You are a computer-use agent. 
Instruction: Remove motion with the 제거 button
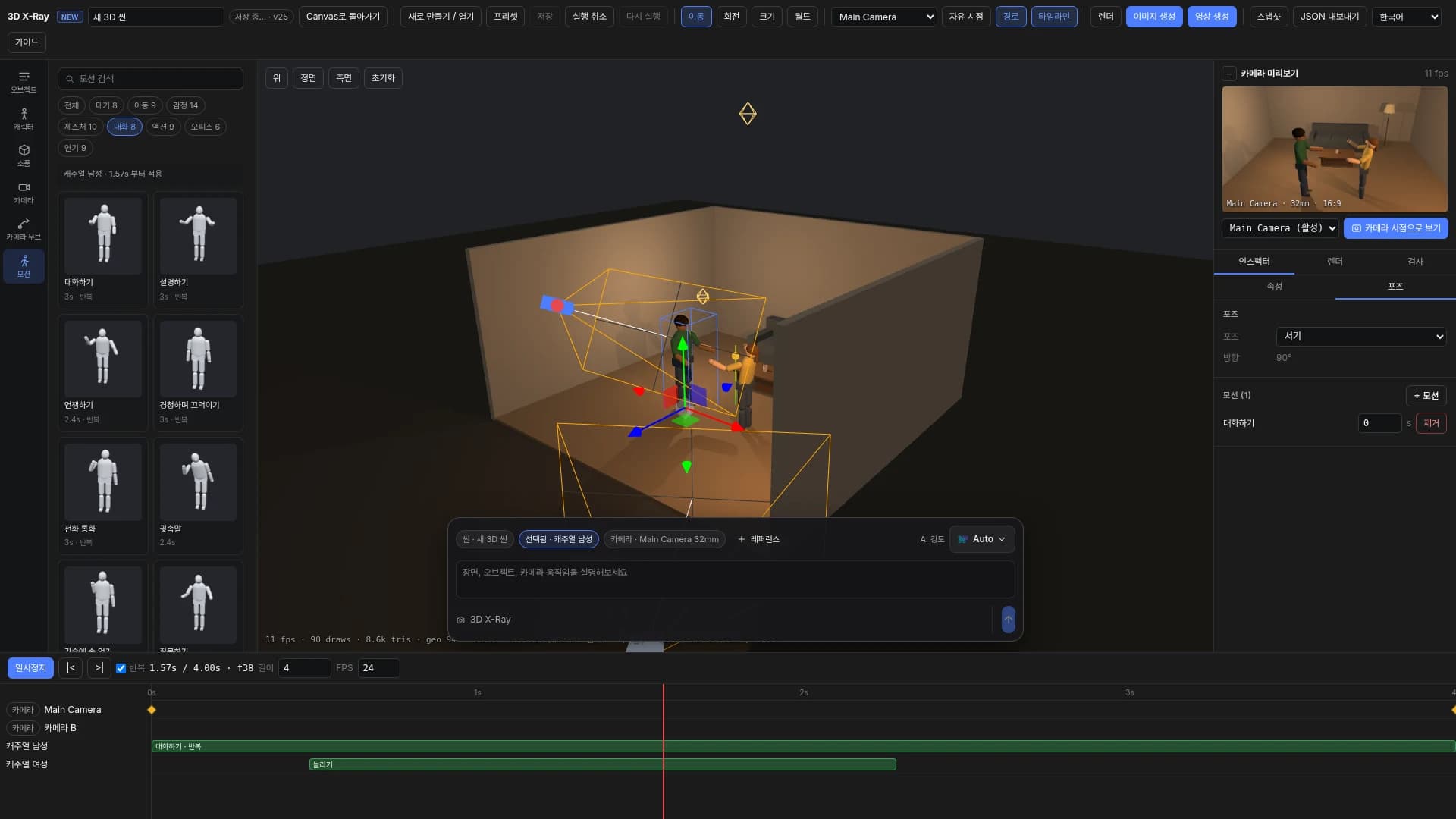pyautogui.click(x=1431, y=423)
